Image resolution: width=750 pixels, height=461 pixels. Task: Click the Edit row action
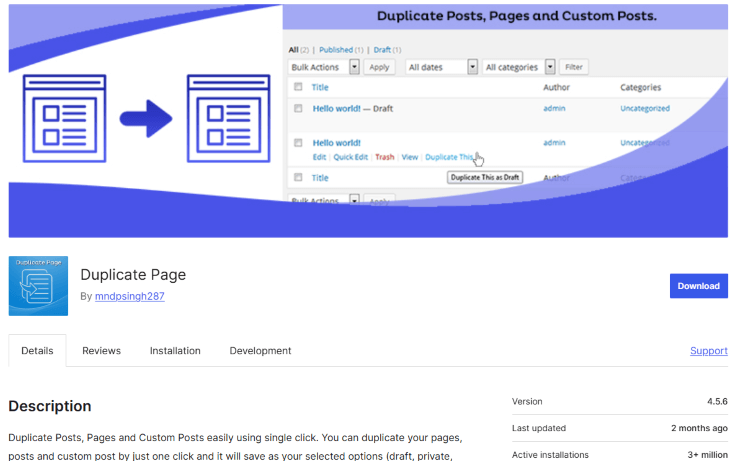coord(319,157)
